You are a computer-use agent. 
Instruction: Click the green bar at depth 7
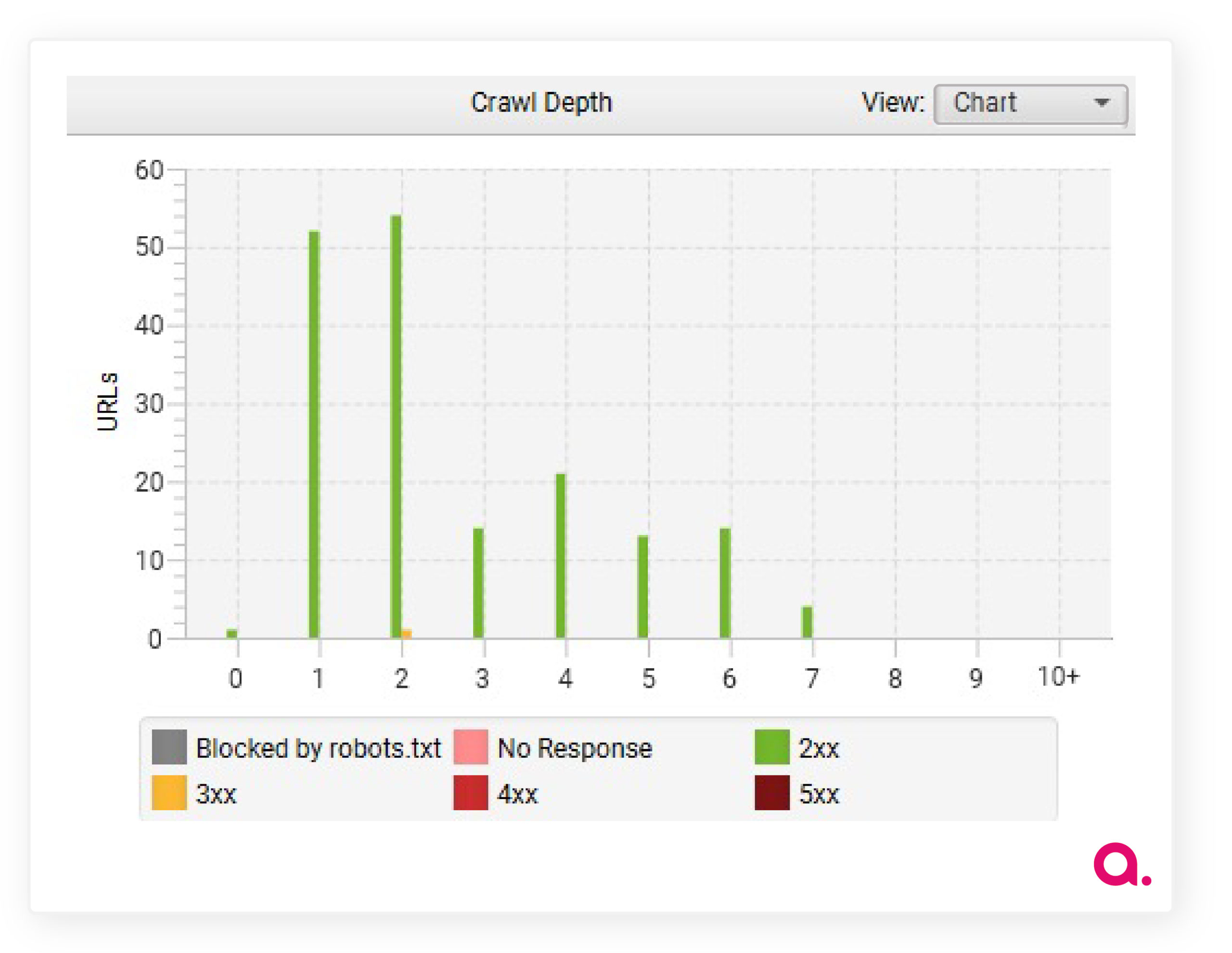pyautogui.click(x=807, y=622)
